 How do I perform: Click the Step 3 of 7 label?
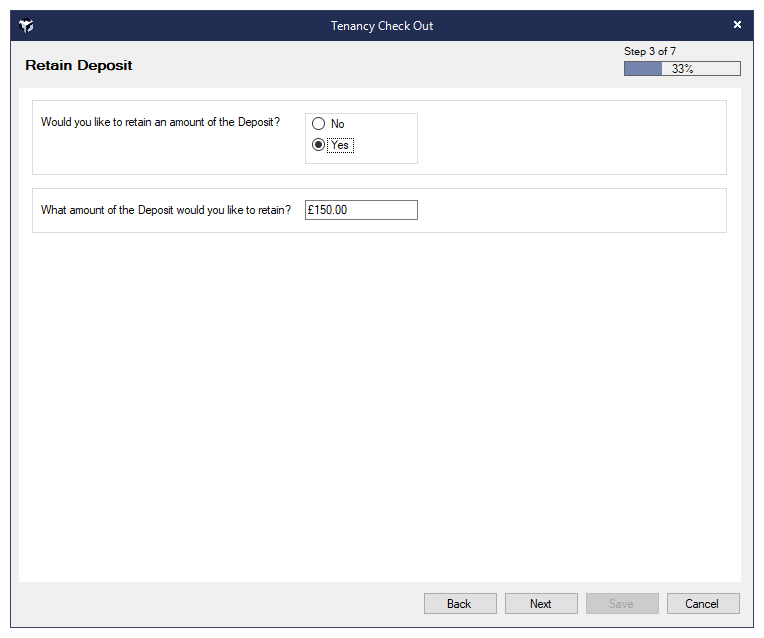coord(650,52)
